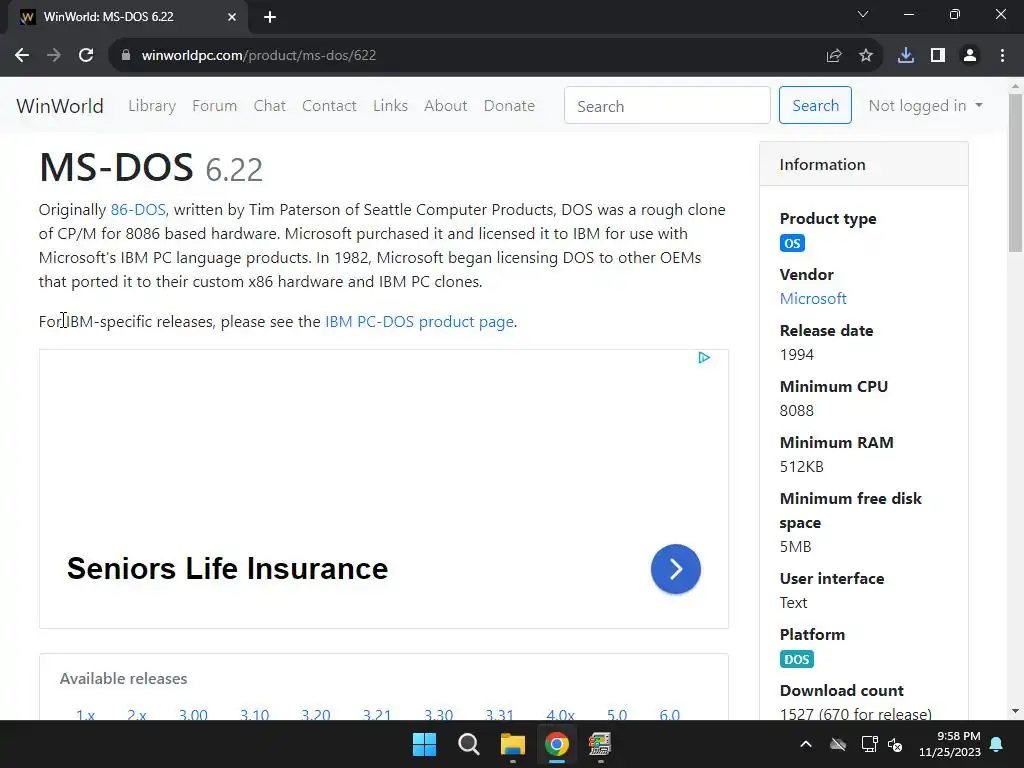Click the blue arrow on the ad

(x=675, y=569)
